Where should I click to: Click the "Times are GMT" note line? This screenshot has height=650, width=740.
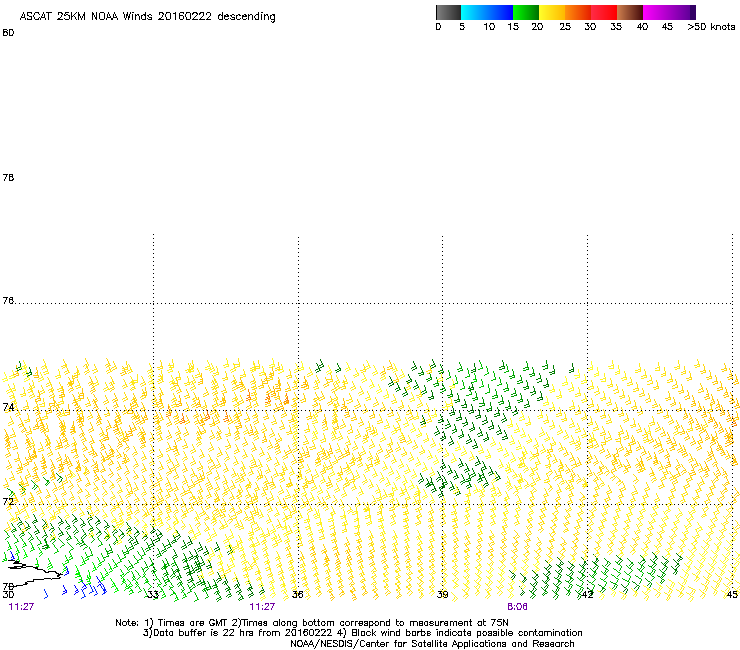(x=312, y=623)
